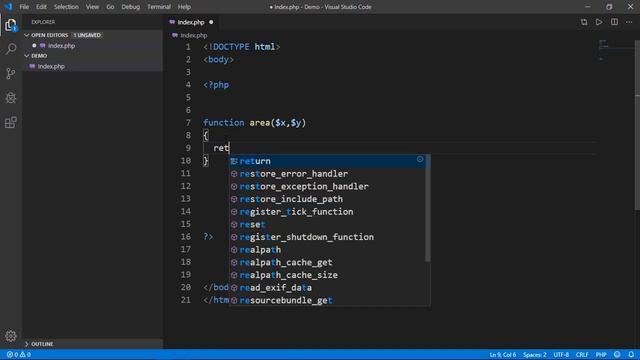Choose restore_error_handler suggestion
This screenshot has width=640, height=360.
[327, 173]
